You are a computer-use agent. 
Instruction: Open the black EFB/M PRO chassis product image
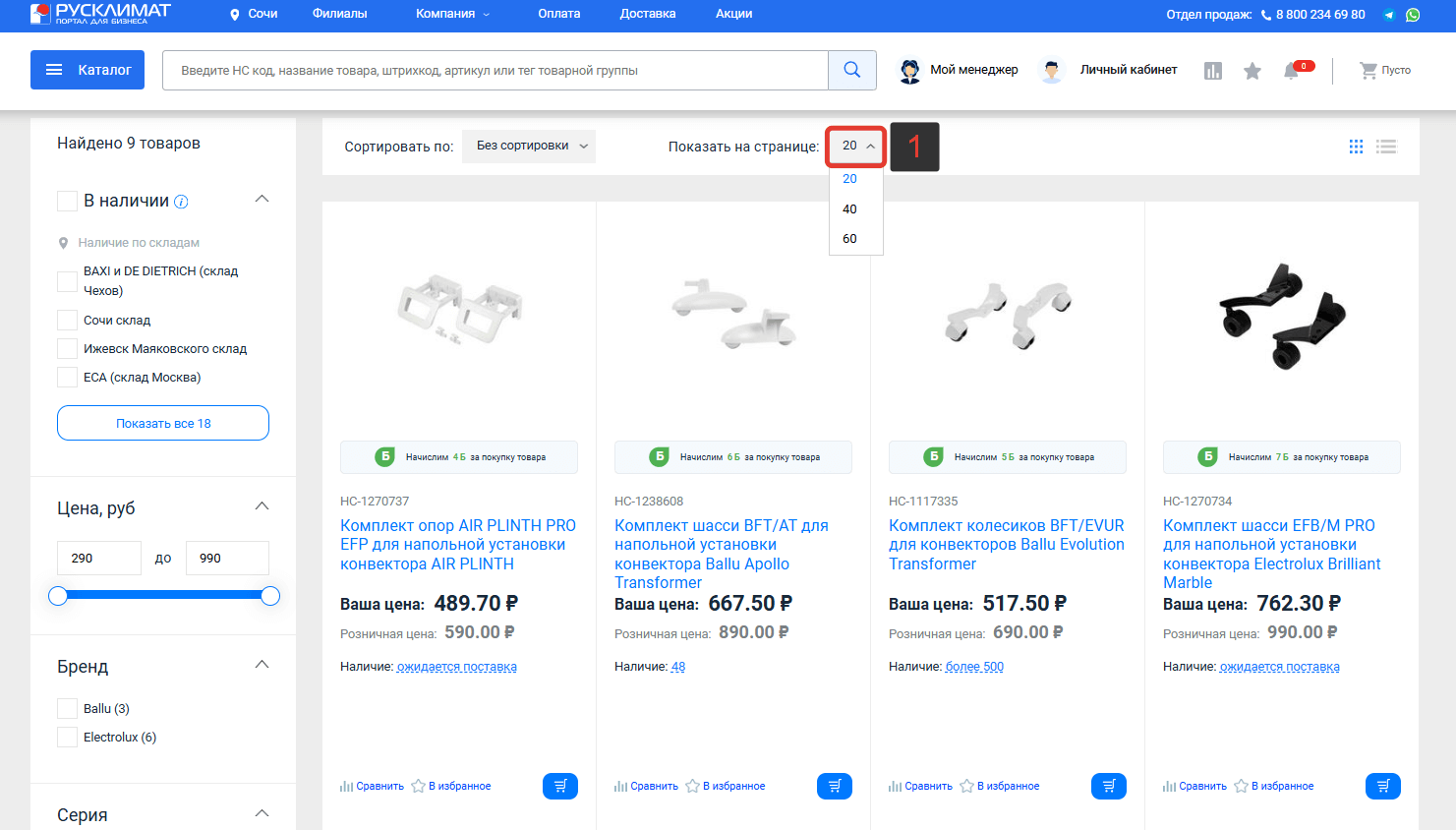[x=1282, y=317]
